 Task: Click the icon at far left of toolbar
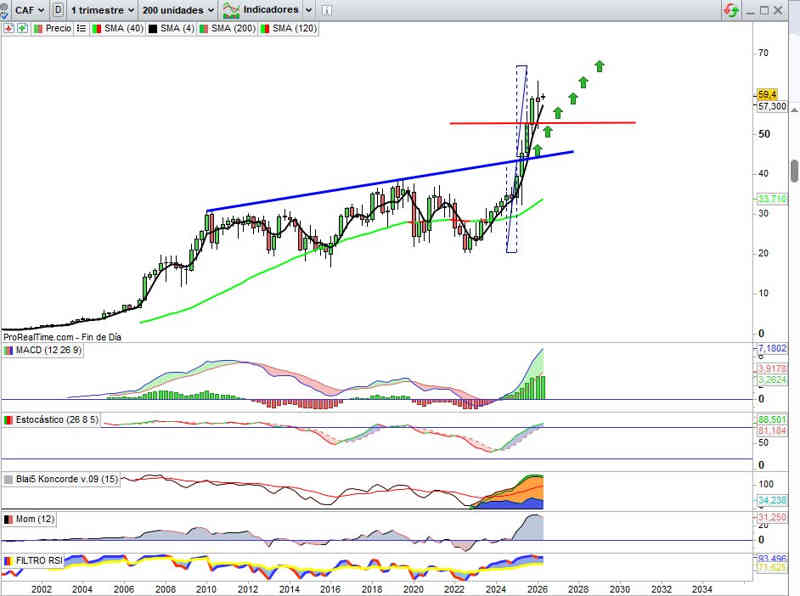[x=6, y=10]
